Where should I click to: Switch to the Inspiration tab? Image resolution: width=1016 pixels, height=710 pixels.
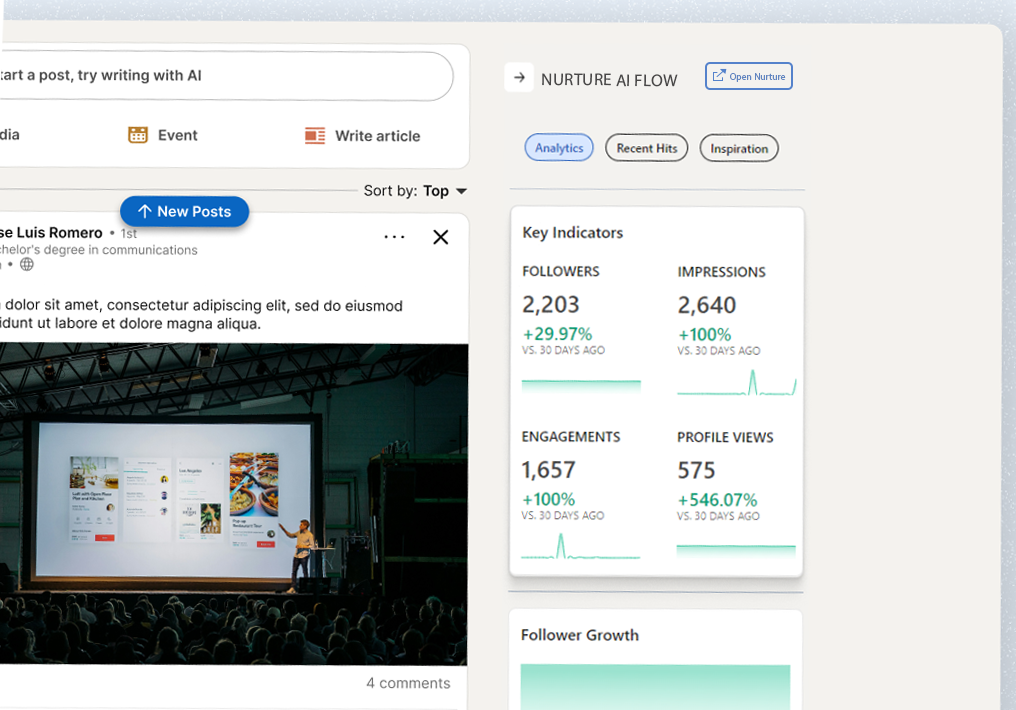click(x=738, y=148)
